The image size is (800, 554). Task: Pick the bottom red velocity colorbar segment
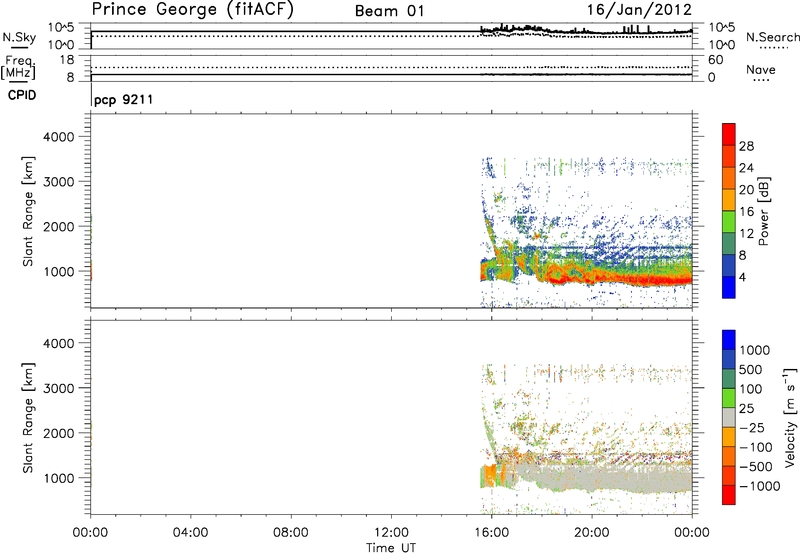pyautogui.click(x=729, y=495)
